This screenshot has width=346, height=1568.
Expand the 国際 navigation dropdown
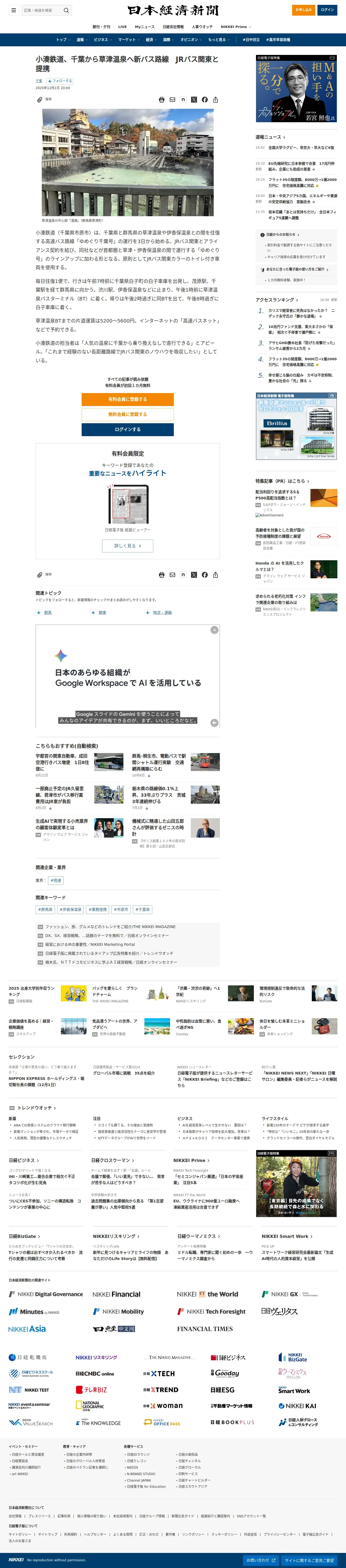point(169,40)
